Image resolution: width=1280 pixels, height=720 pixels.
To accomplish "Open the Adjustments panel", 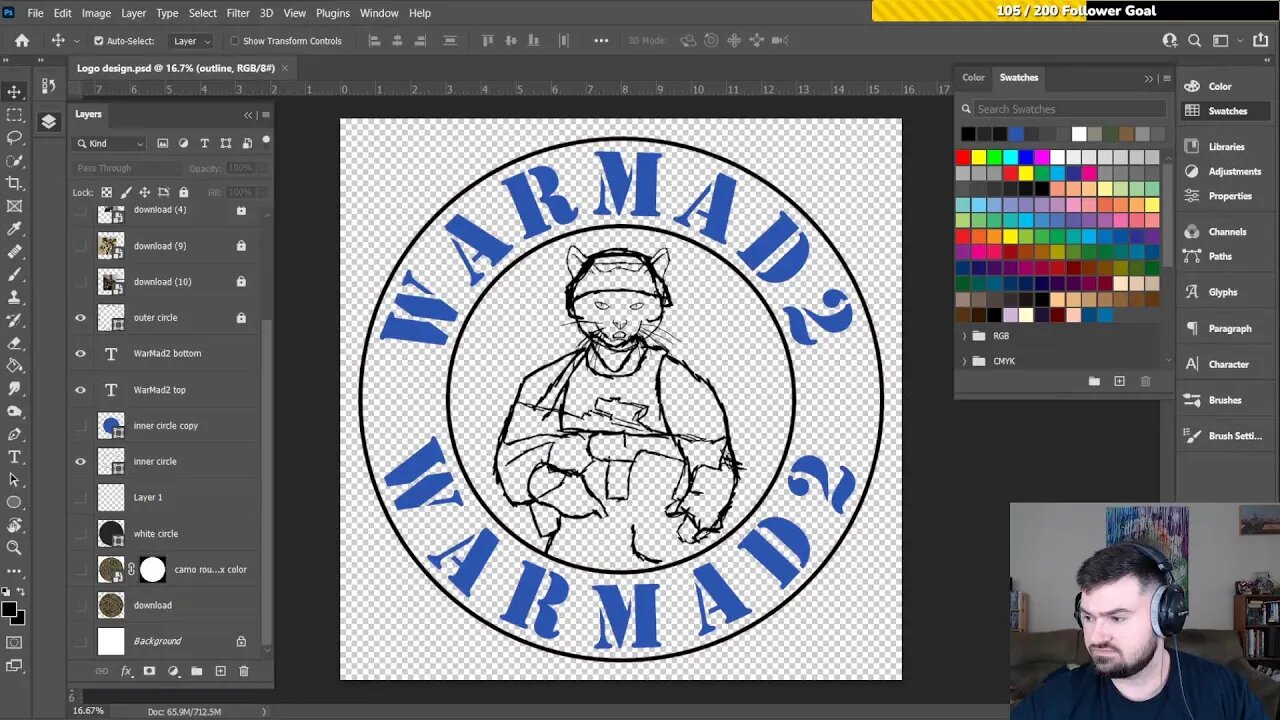I will (1234, 171).
